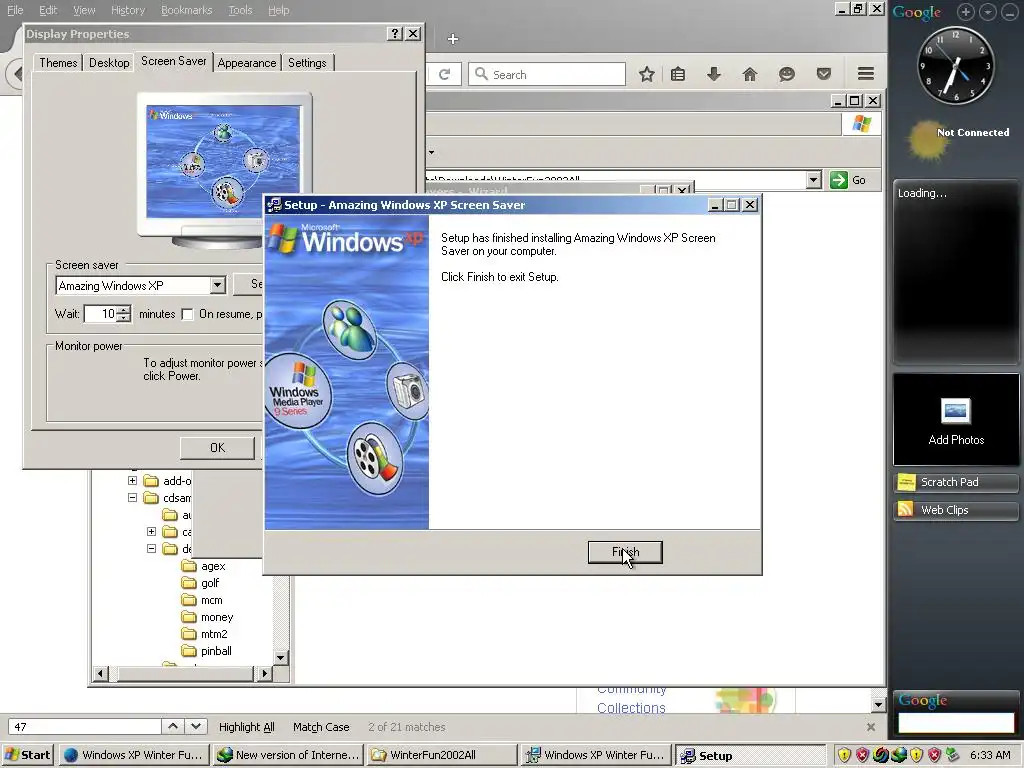Toggle Highlight All in find bar
The image size is (1024, 768).
click(246, 727)
